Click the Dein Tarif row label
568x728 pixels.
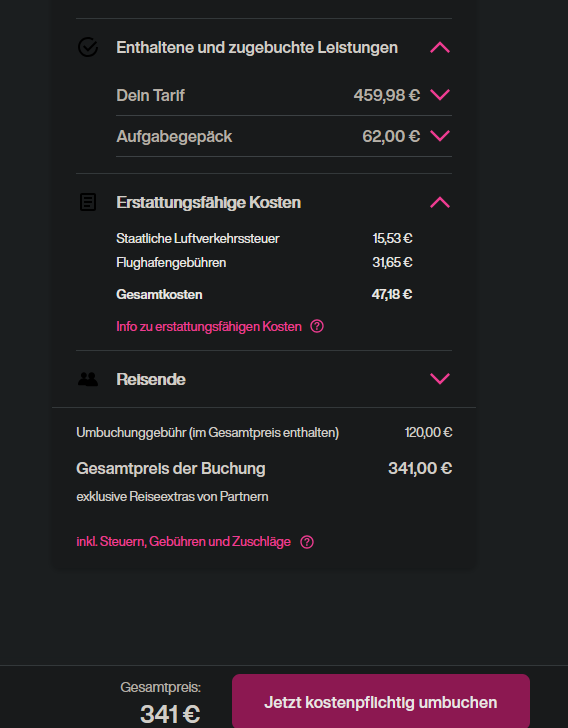(x=150, y=95)
